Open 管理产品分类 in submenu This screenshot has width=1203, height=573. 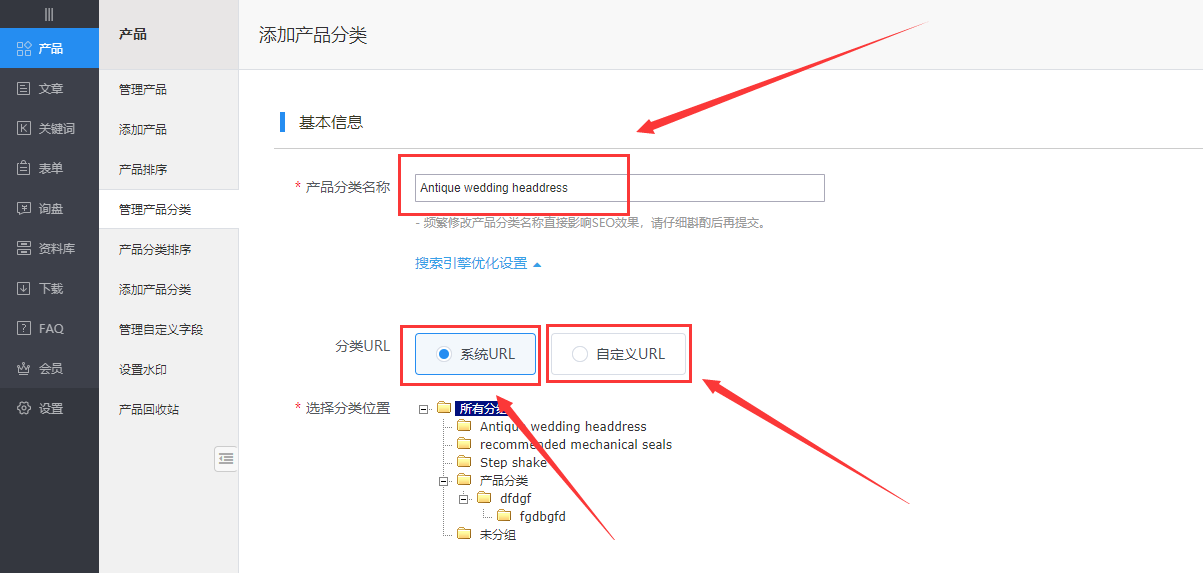tap(155, 210)
